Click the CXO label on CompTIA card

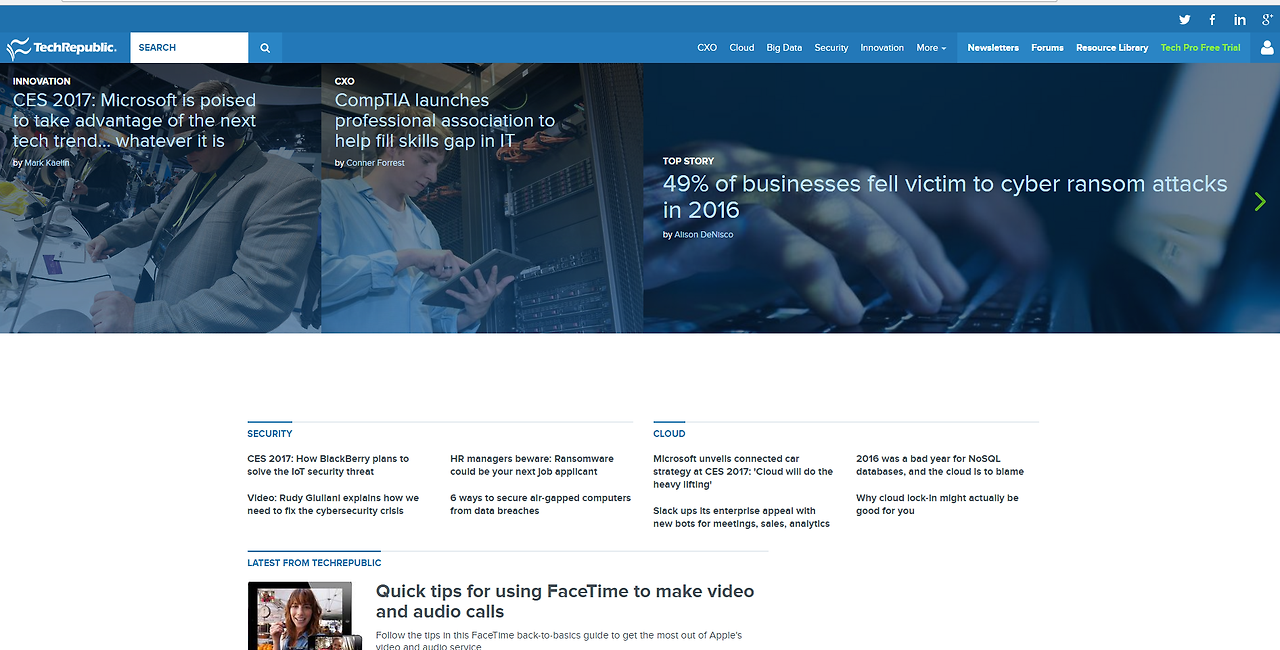tap(345, 81)
